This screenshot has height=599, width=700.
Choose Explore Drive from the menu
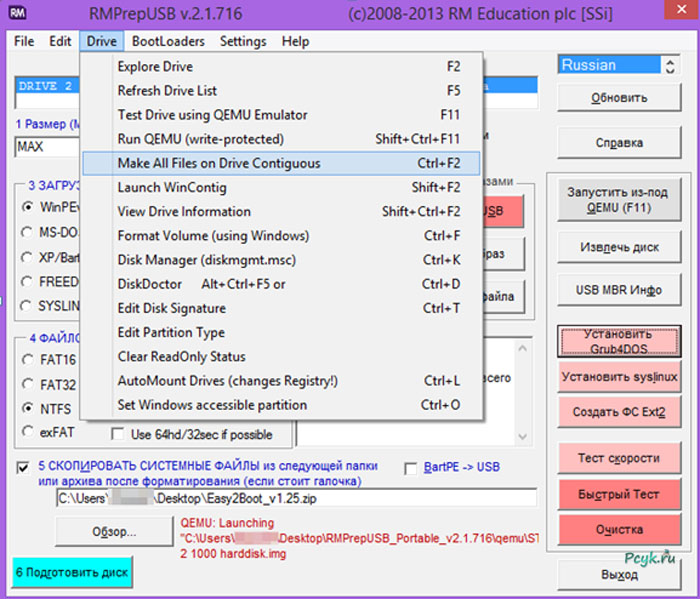point(281,67)
